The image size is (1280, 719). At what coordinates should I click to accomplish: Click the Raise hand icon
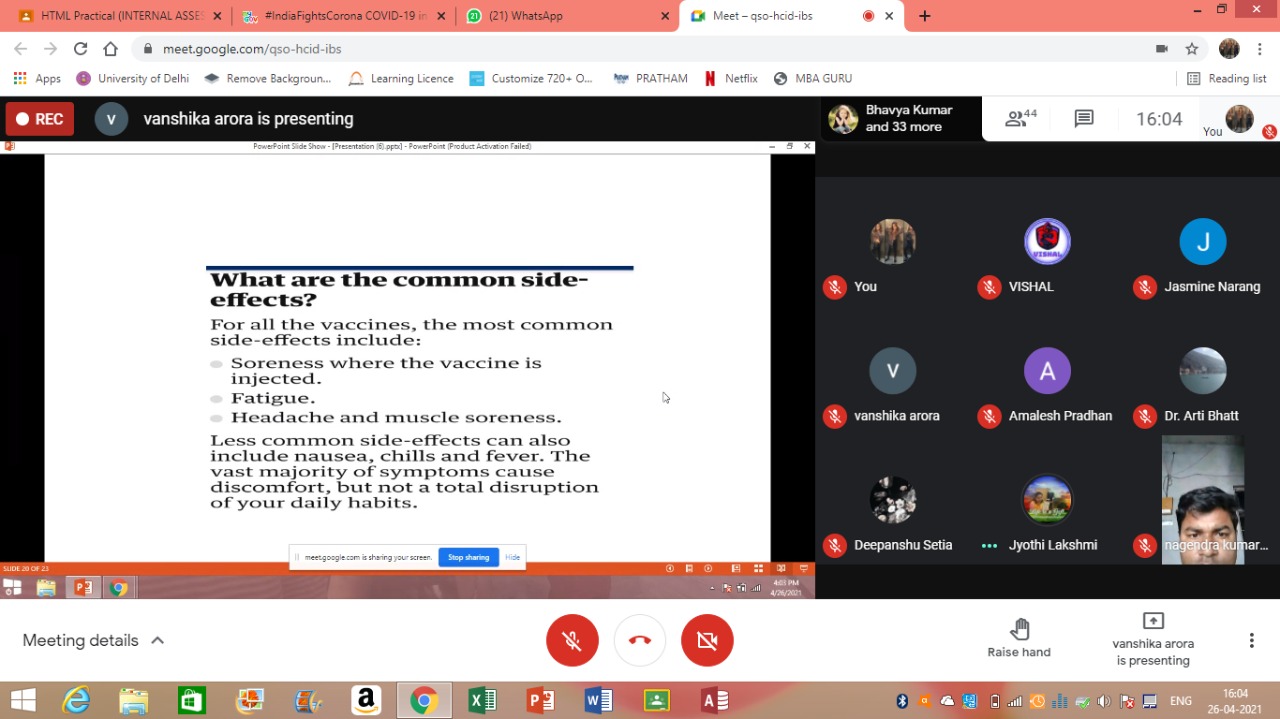tap(1019, 630)
